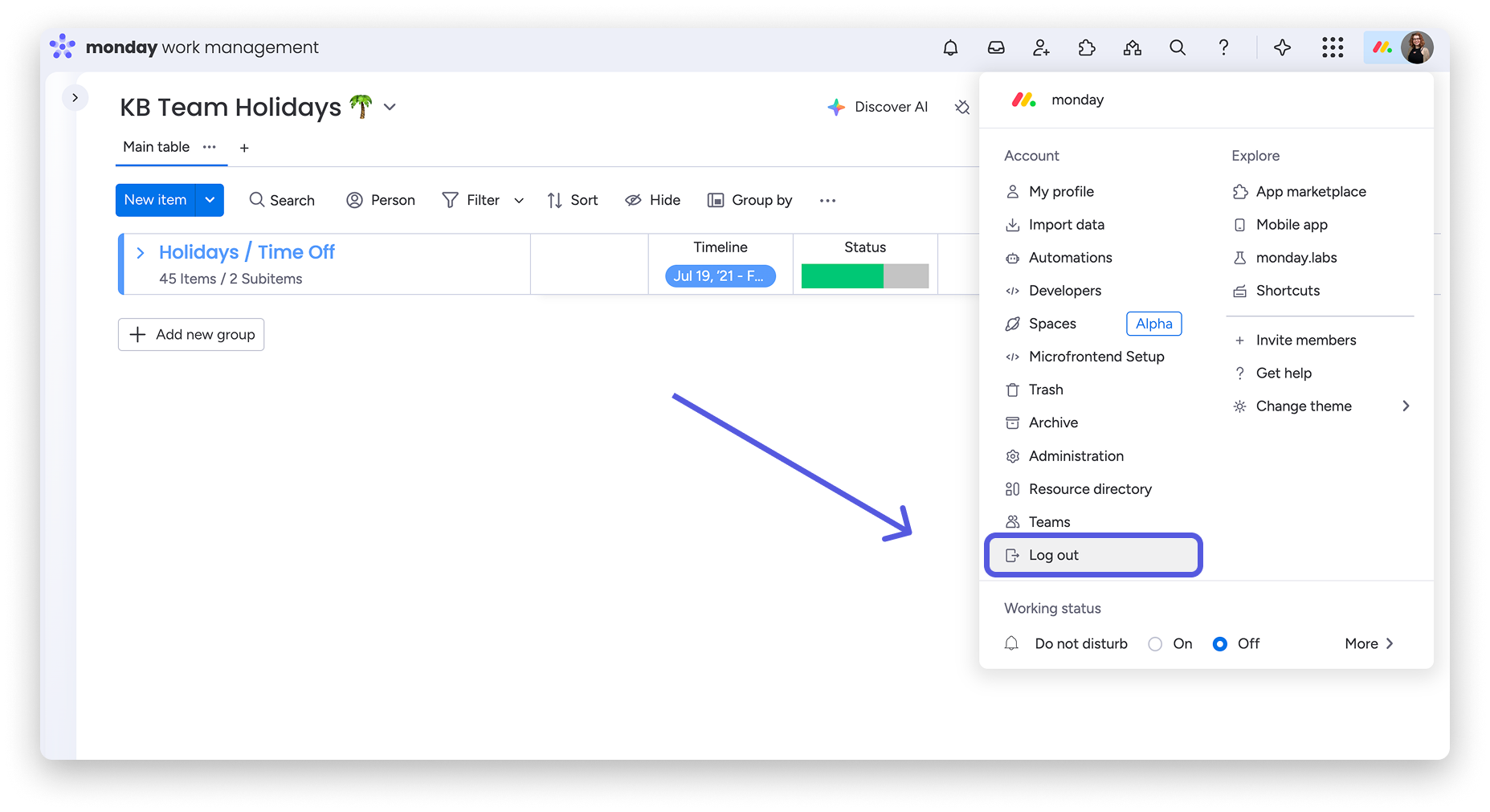Image resolution: width=1490 pixels, height=812 pixels.
Task: Select the Main table tab
Action: coord(156,147)
